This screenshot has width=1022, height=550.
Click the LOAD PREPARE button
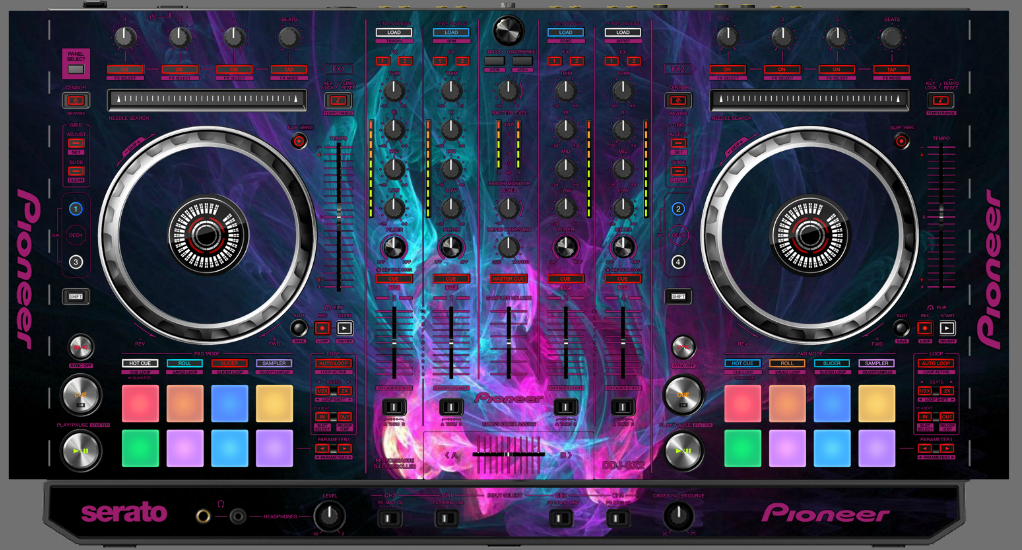[522, 61]
